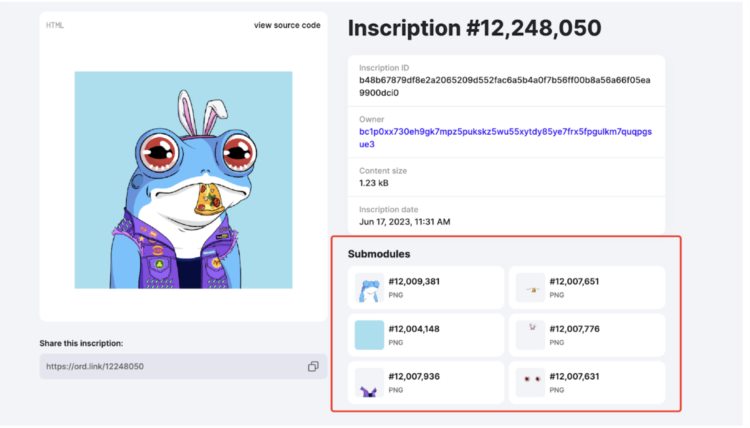
Task: Open the pizza mouth thumbnail #12,007,651
Action: (x=531, y=289)
